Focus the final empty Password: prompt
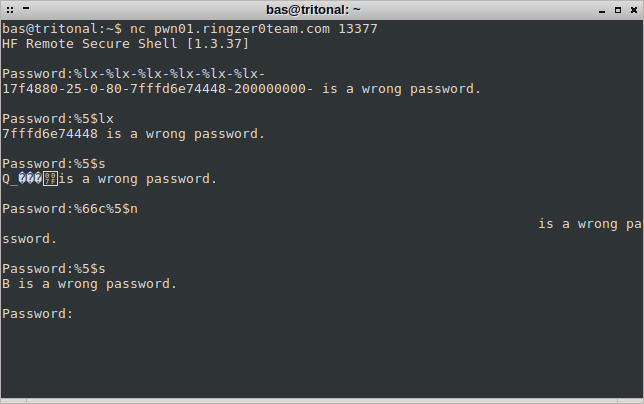The width and height of the screenshot is (644, 404). click(x=37, y=314)
